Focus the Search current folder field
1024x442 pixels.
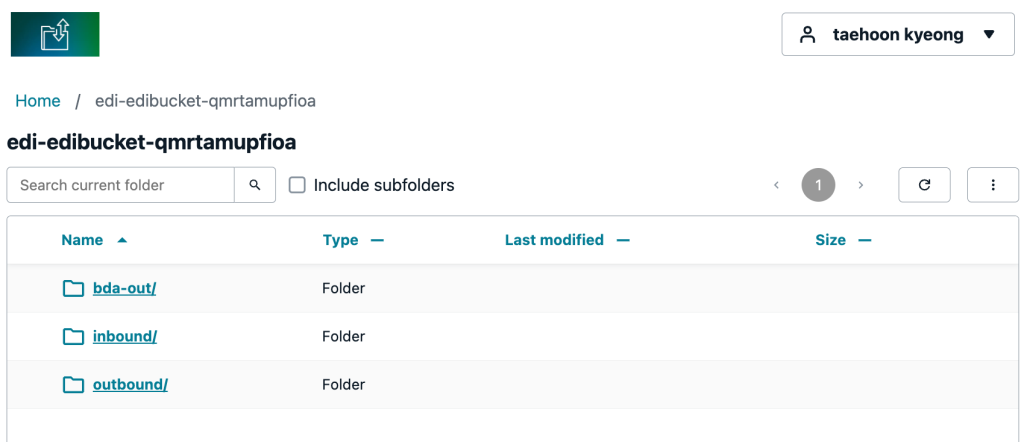pyautogui.click(x=121, y=185)
